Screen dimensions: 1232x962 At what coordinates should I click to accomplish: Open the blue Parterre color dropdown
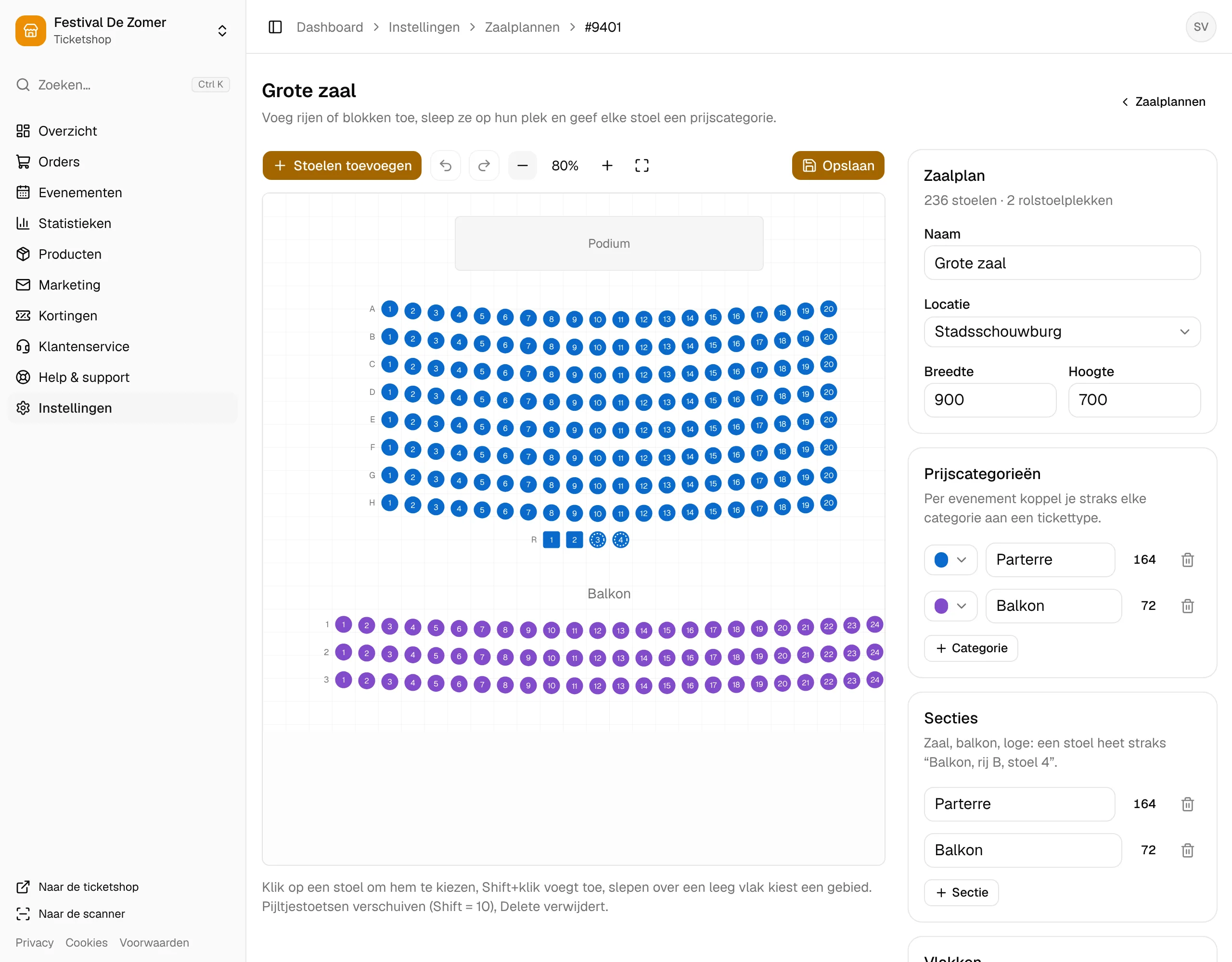[950, 559]
